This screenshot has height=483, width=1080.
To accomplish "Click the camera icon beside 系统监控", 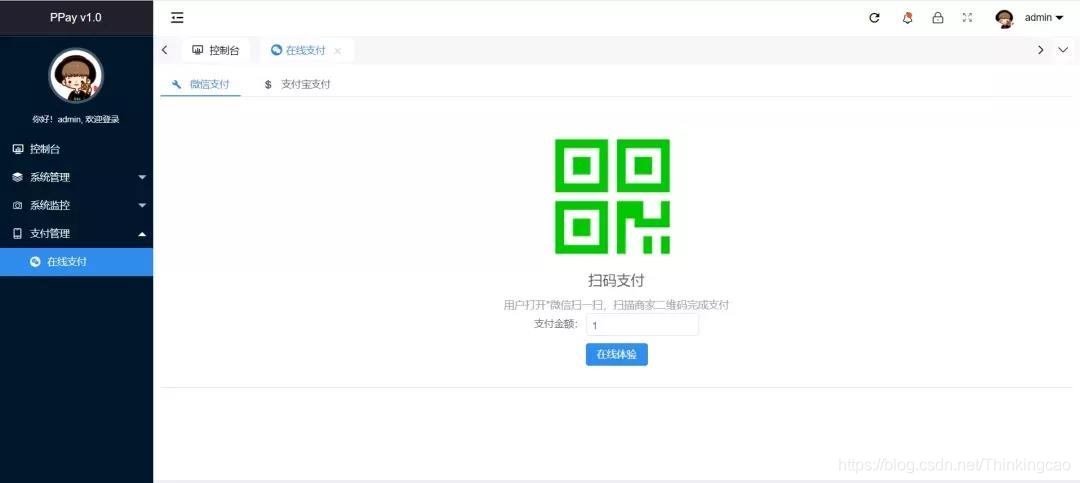I will [18, 205].
